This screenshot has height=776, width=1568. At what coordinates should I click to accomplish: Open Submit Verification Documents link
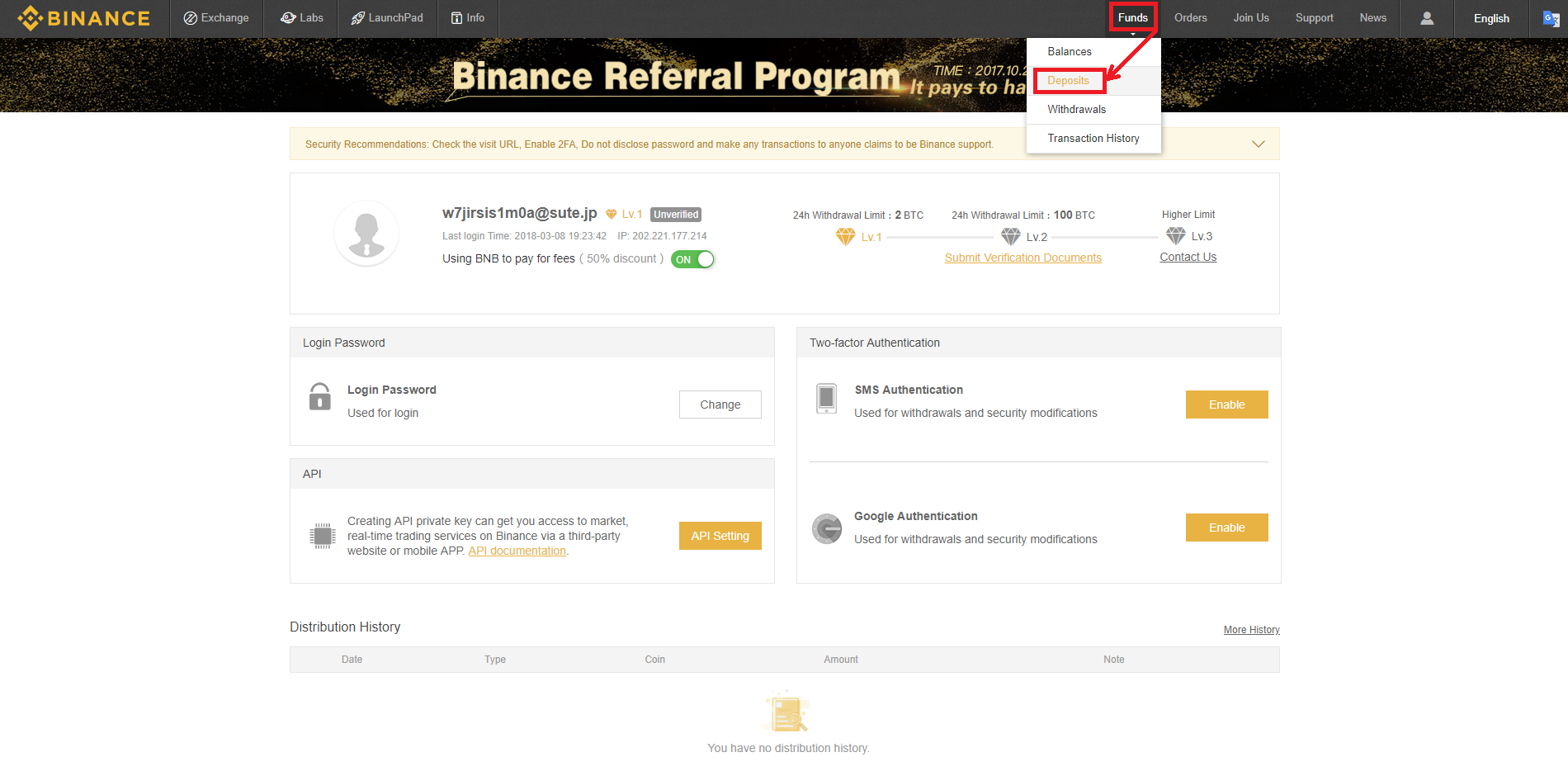point(1023,258)
